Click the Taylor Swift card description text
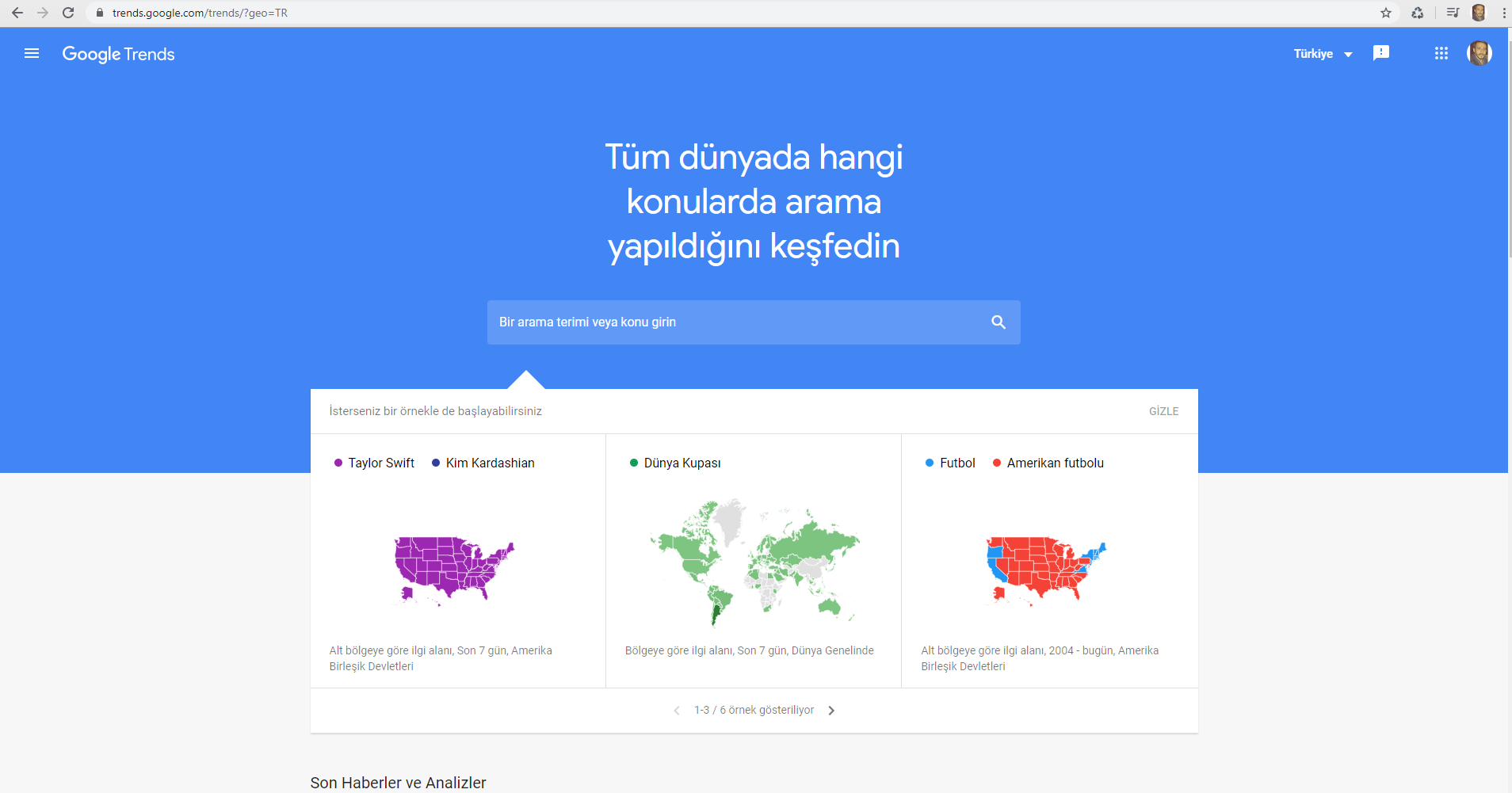Image resolution: width=1512 pixels, height=793 pixels. click(x=441, y=658)
